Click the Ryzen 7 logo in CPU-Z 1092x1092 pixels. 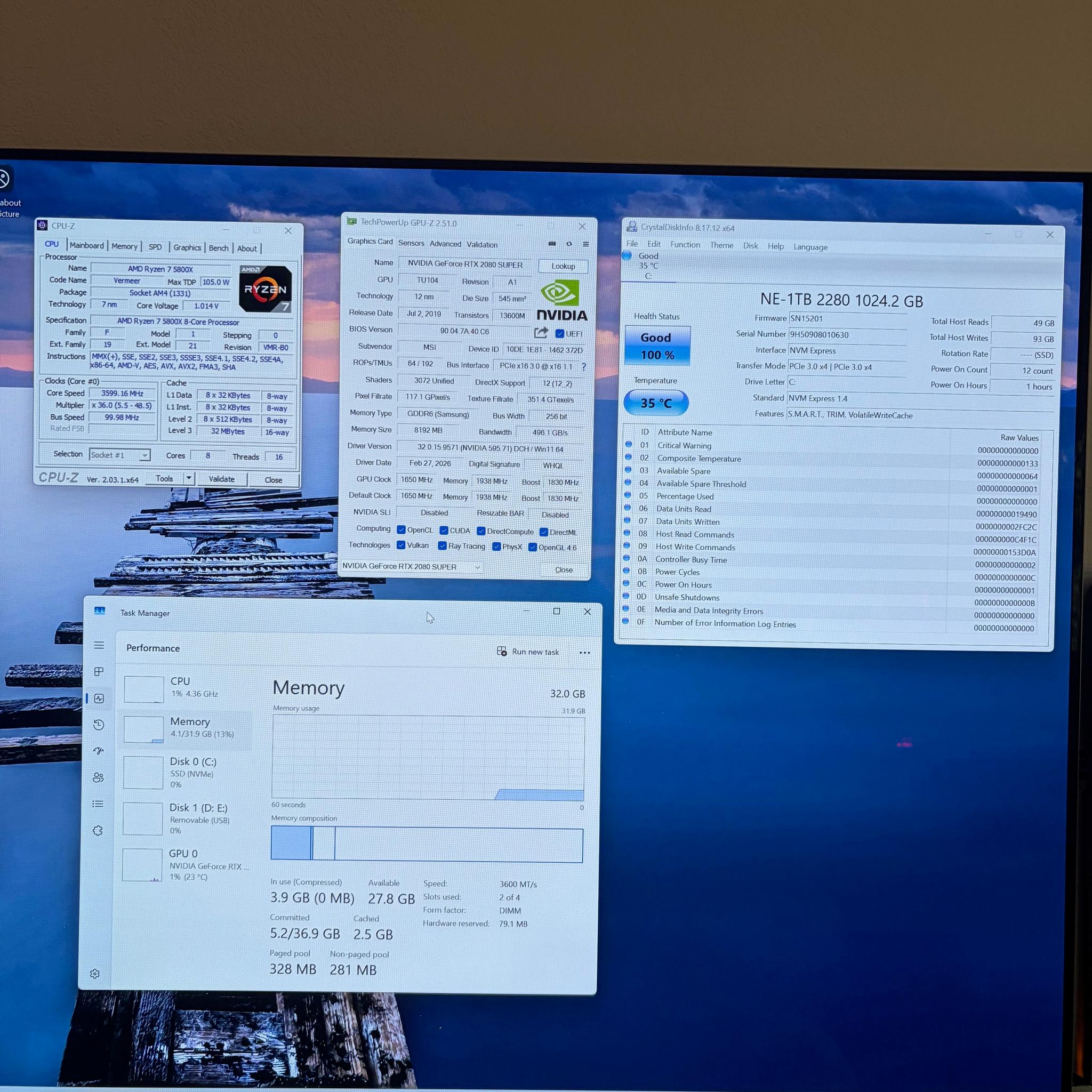pos(265,289)
